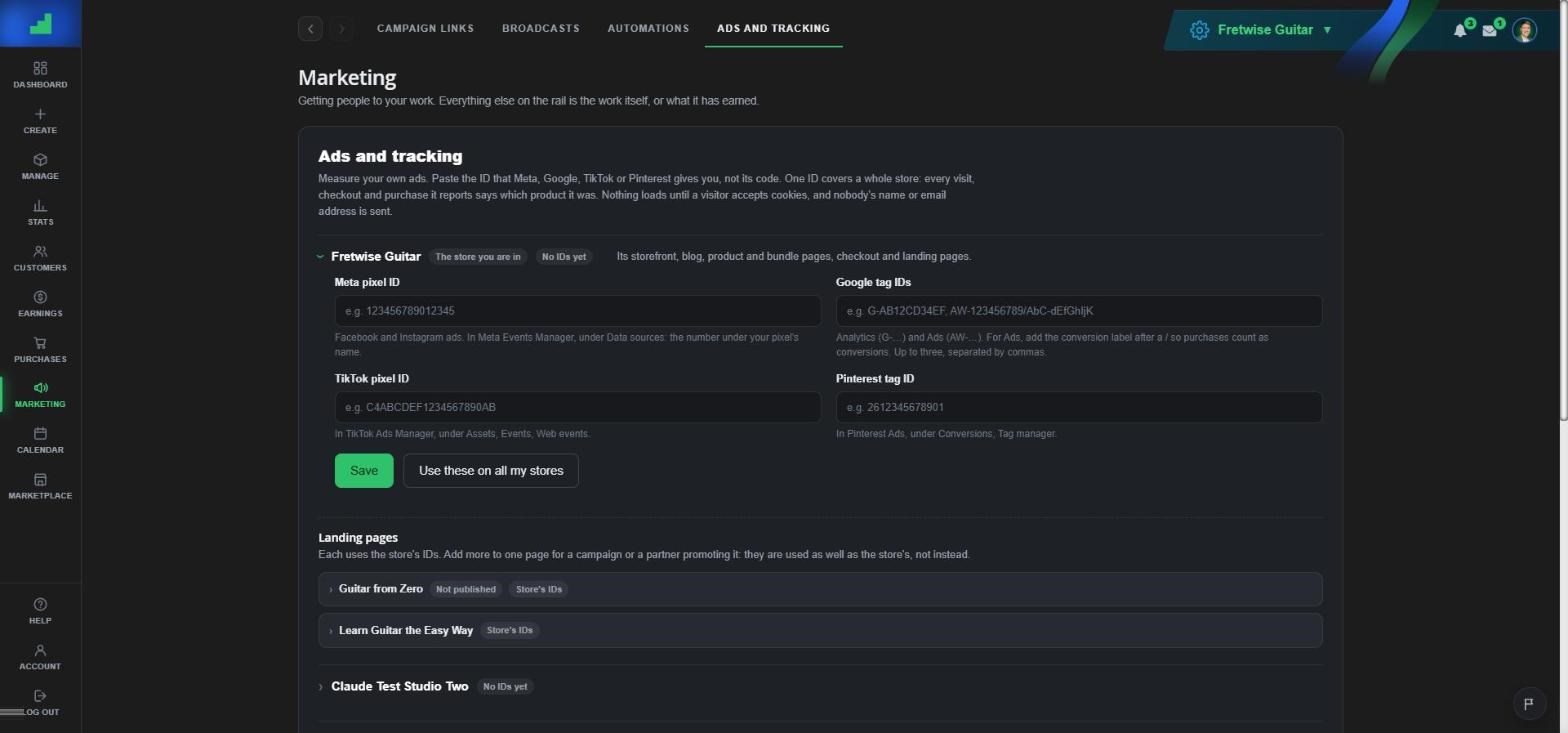Click the user profile avatar
Viewport: 1568px width, 733px height.
click(1524, 30)
